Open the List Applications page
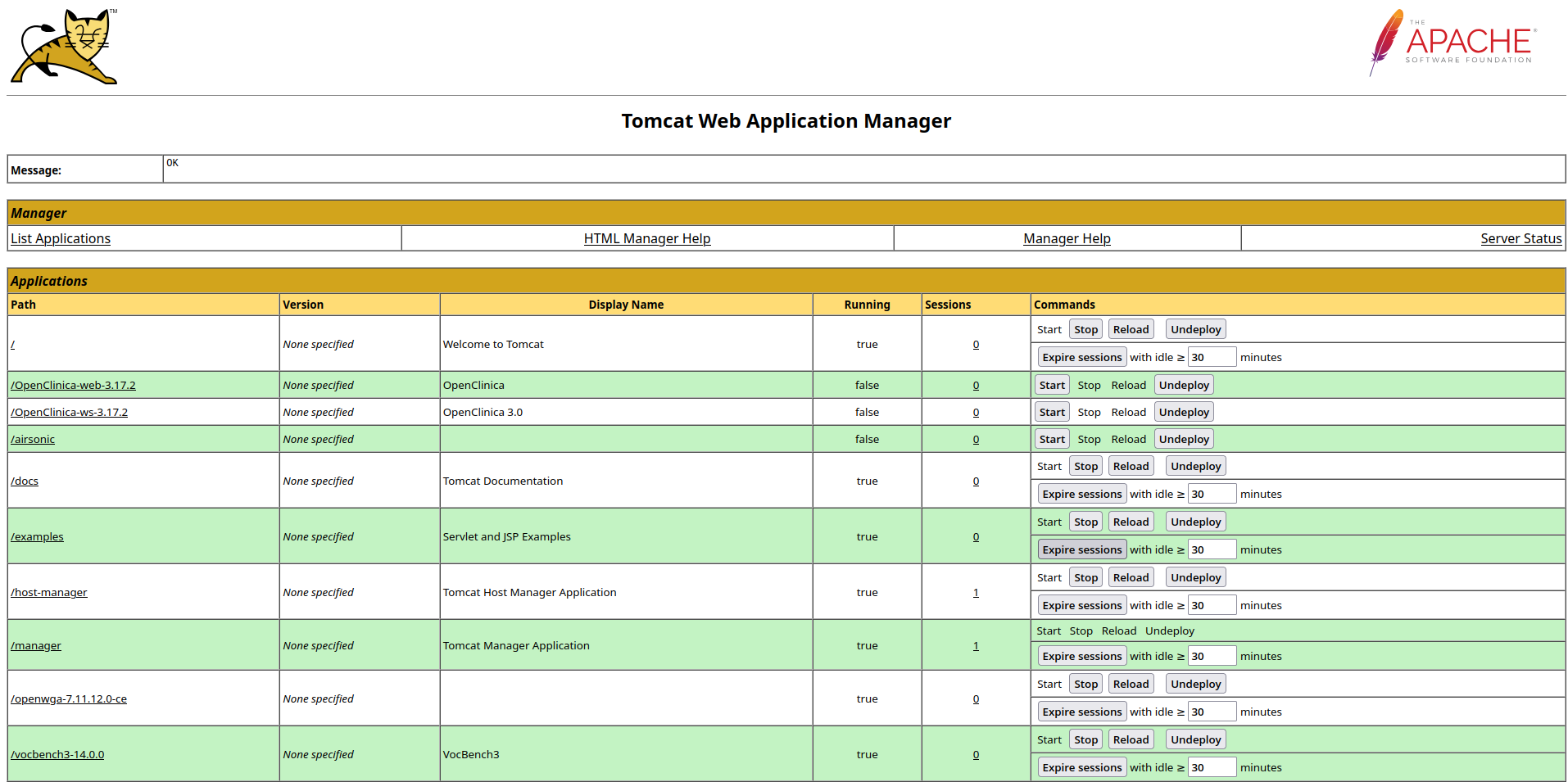 point(60,238)
